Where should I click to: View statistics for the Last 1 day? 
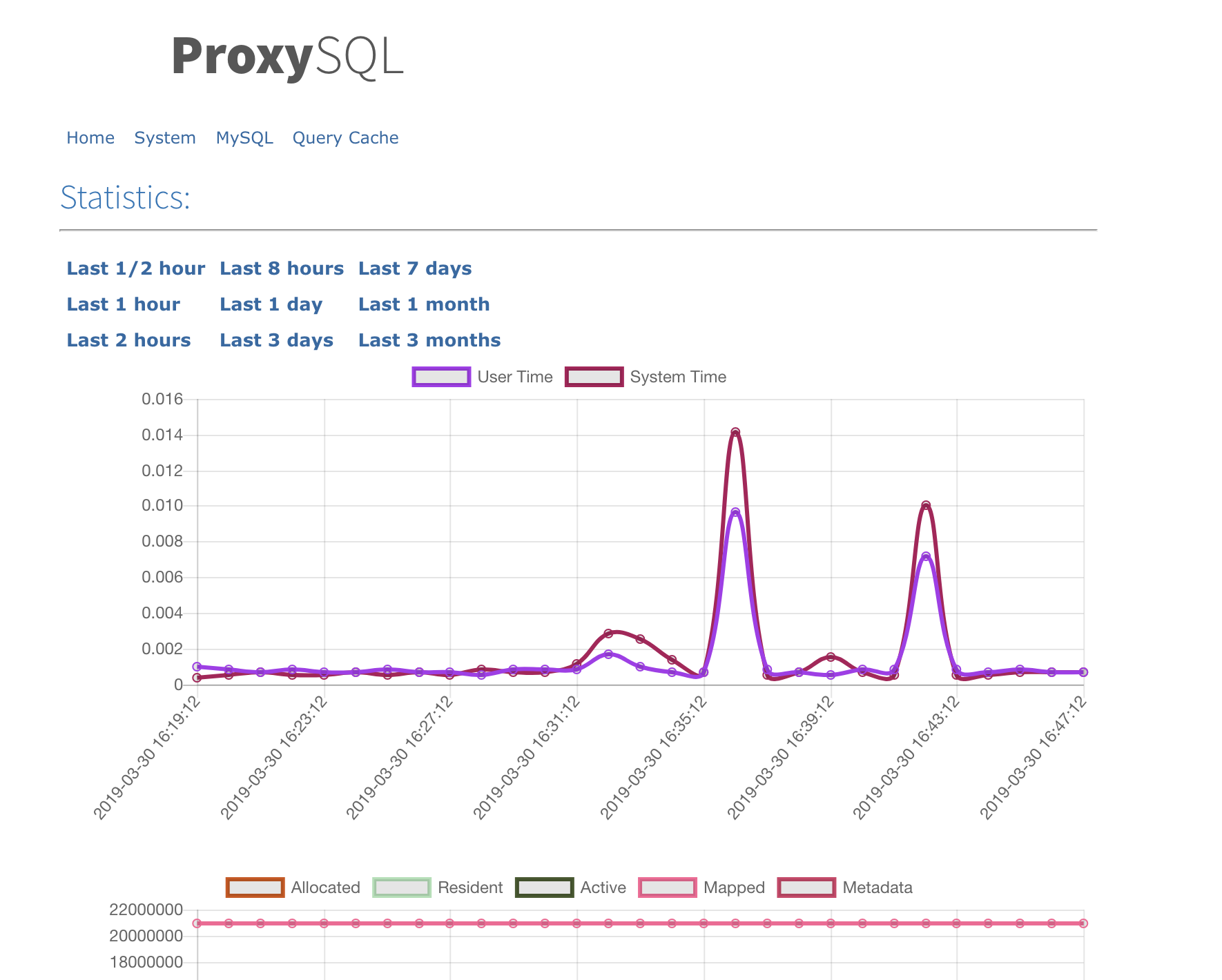tap(271, 304)
